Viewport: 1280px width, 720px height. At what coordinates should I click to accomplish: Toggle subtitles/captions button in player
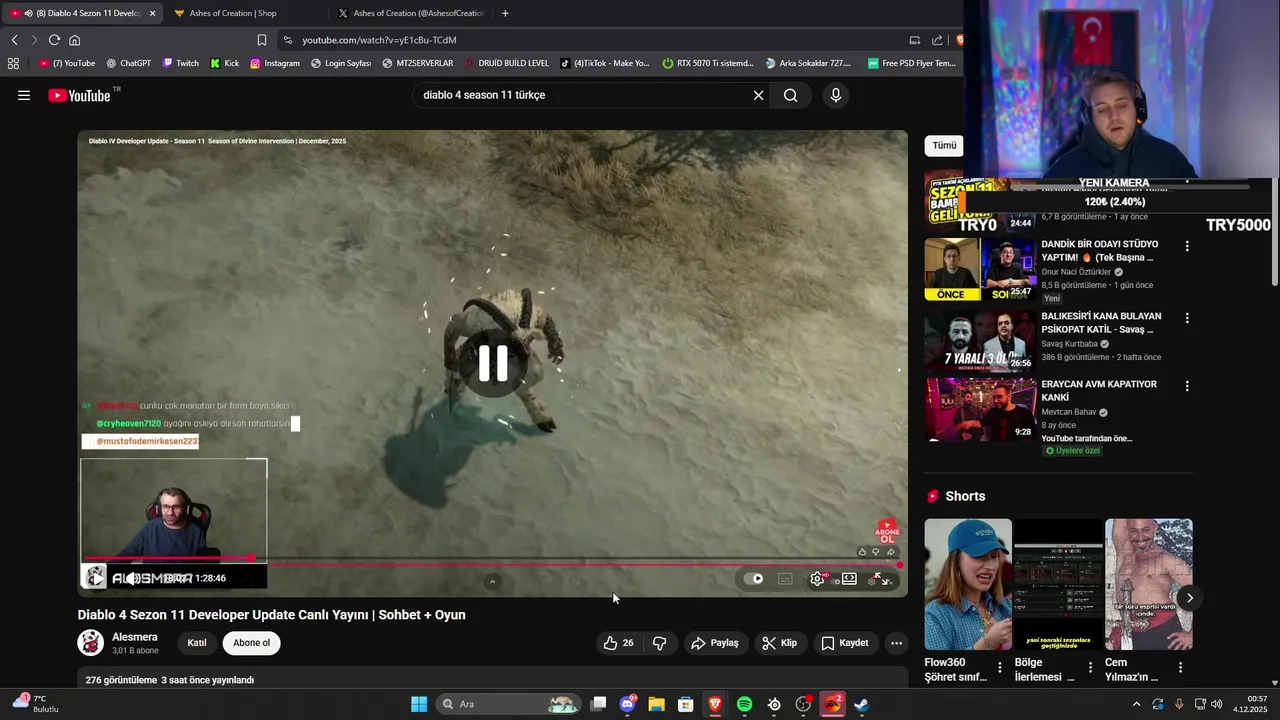[x=785, y=578]
